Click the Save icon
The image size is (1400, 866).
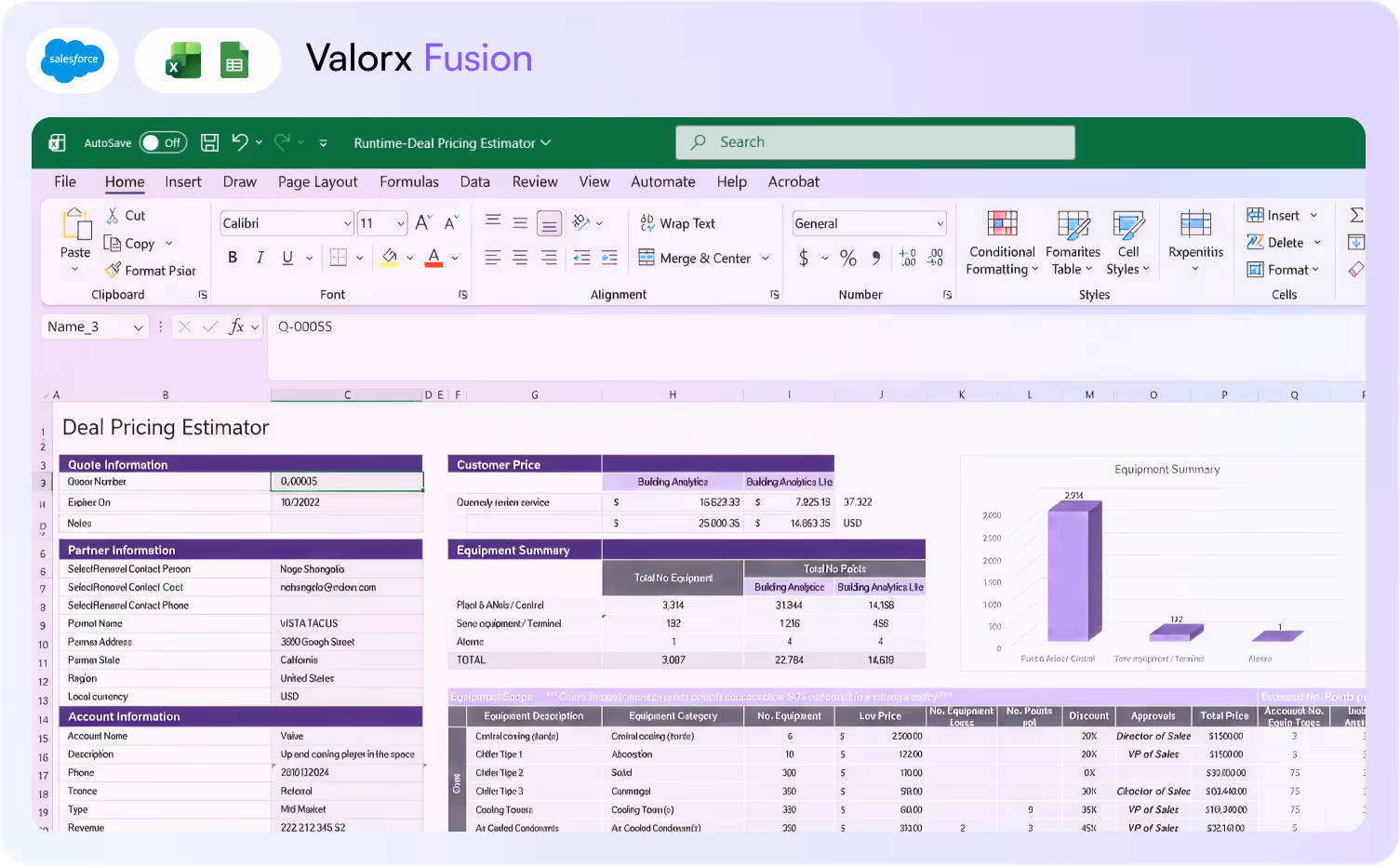[x=209, y=142]
